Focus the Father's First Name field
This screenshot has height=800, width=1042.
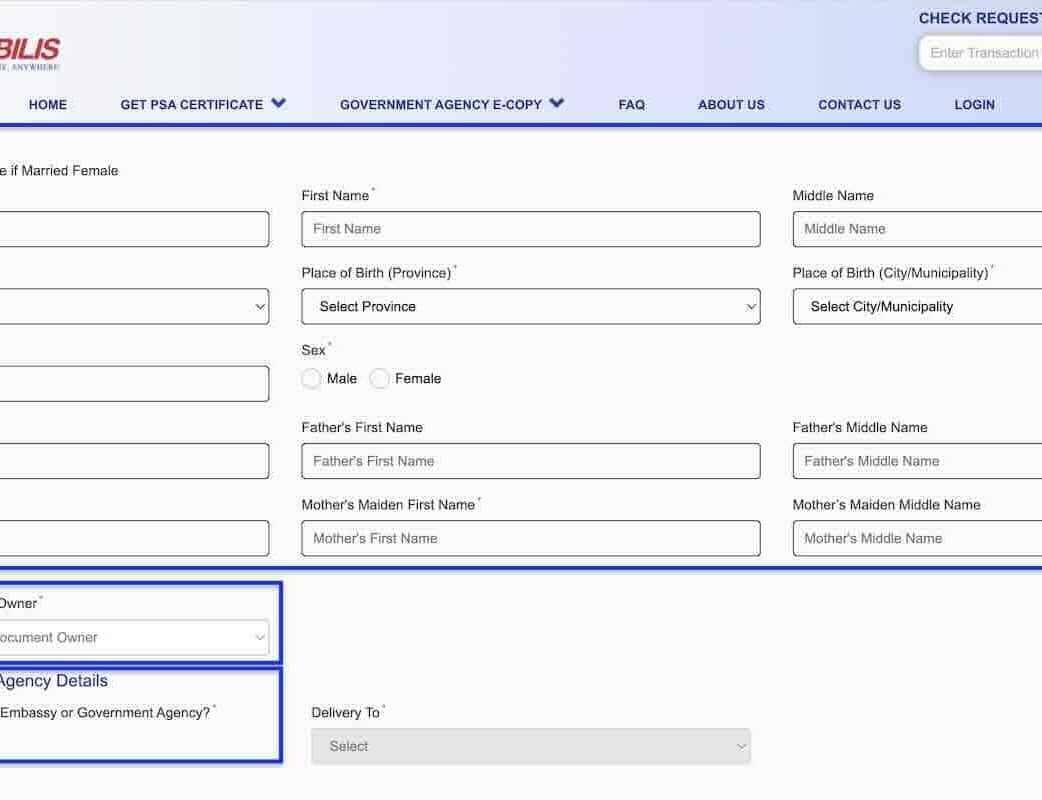(x=530, y=461)
